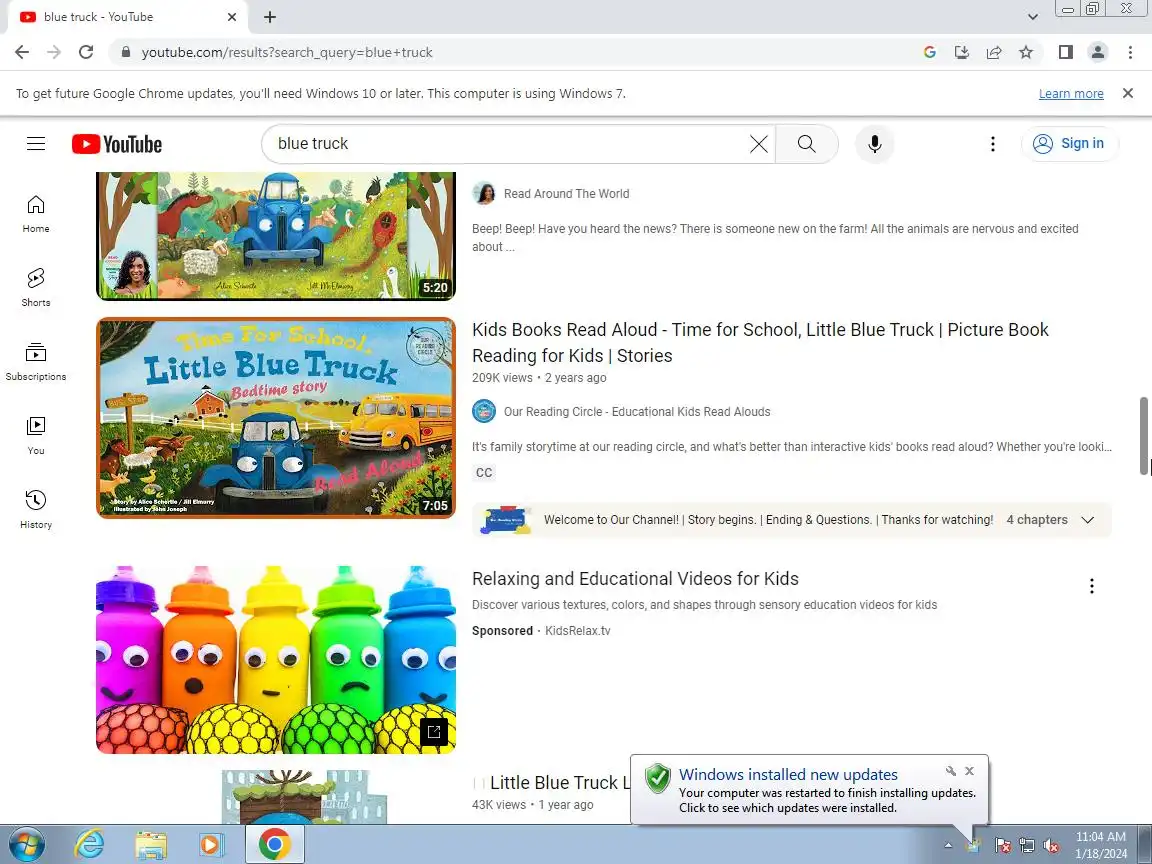Click the muted volume tray icon
Viewport: 1152px width, 864px height.
click(x=1051, y=846)
